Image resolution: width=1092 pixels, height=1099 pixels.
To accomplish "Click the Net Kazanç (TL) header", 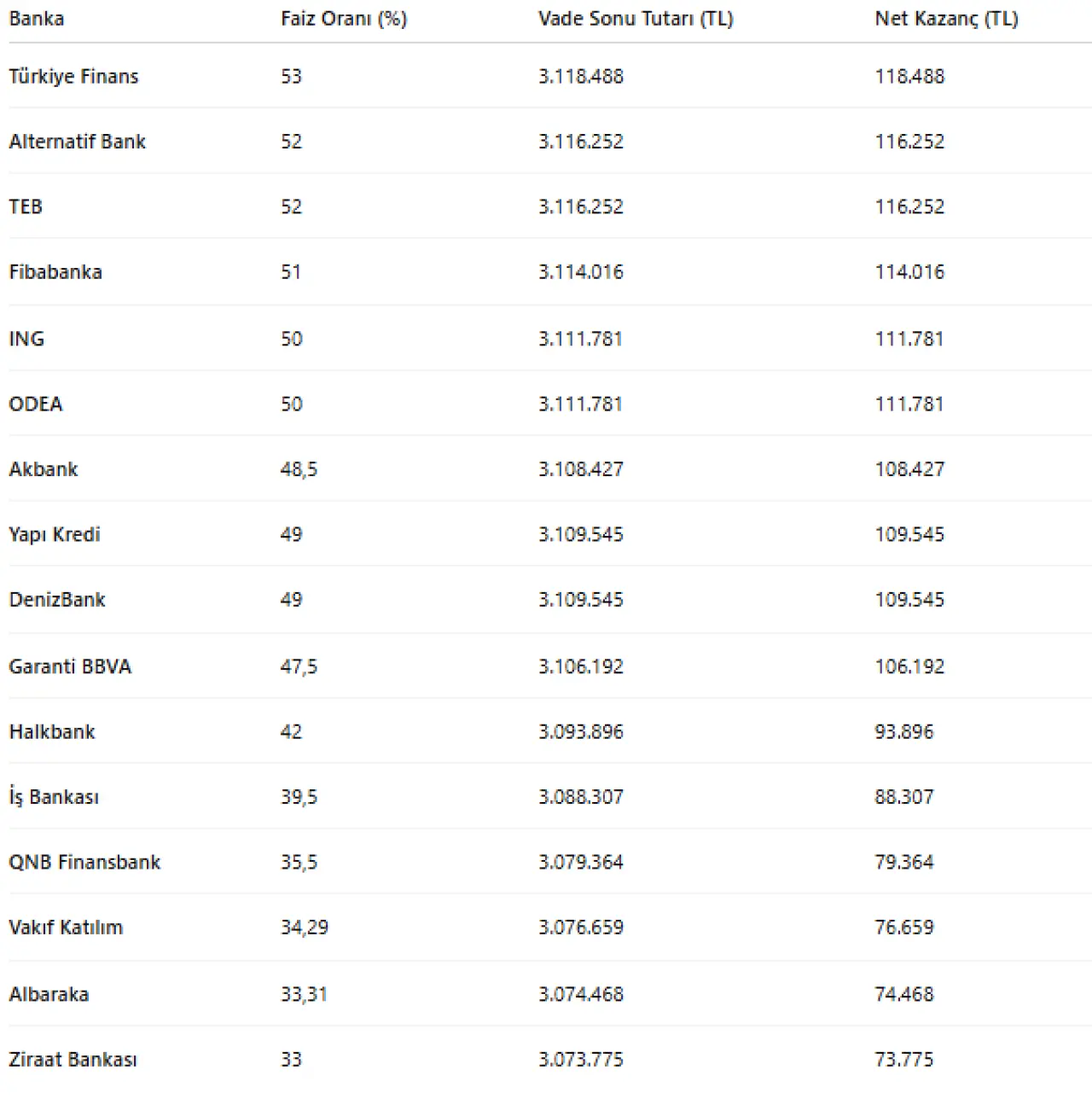I will pos(946,19).
